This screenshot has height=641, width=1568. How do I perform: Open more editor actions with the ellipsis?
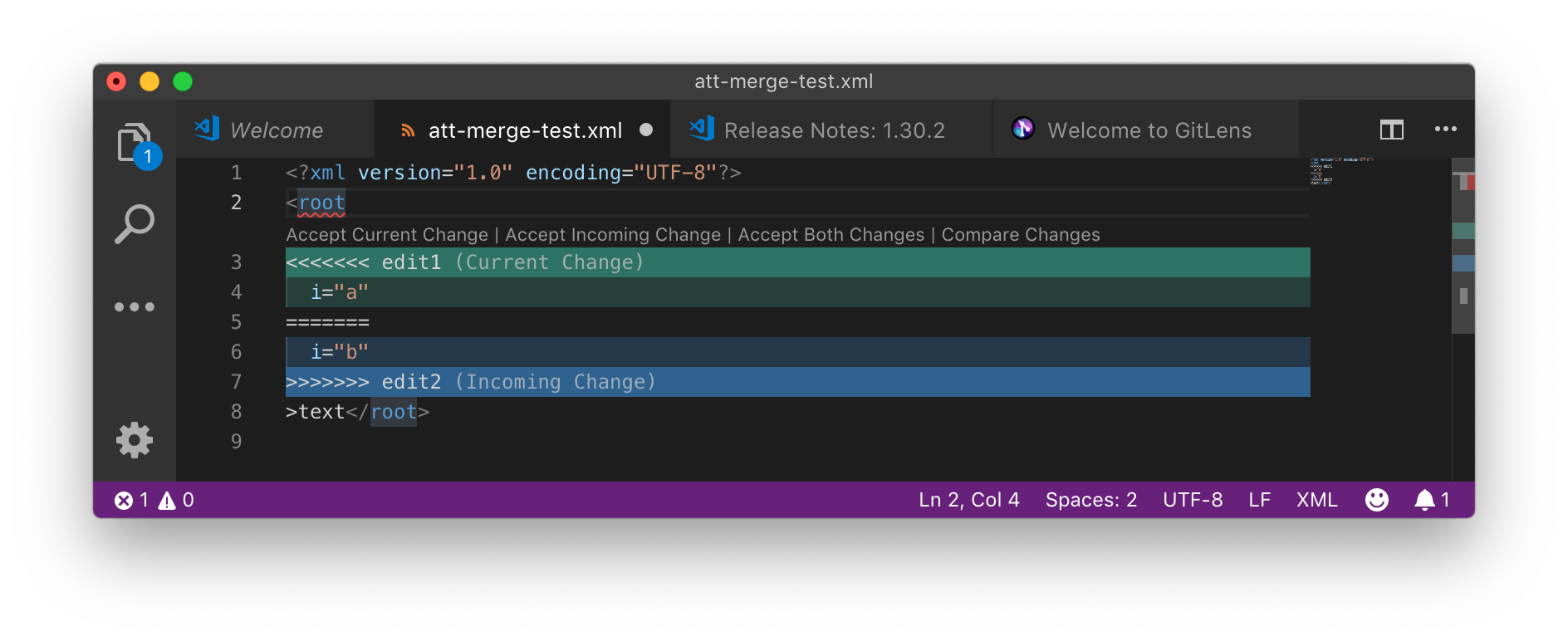(1446, 130)
